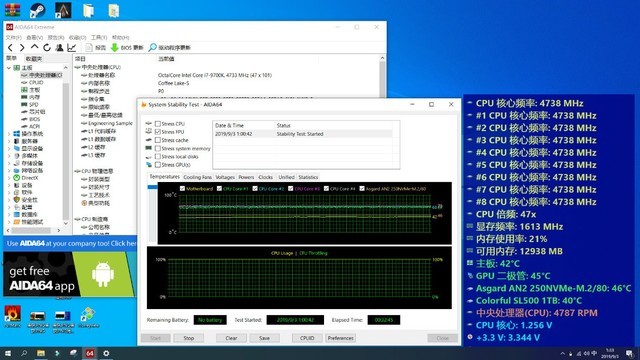This screenshot has width=640, height=360.
Task: Uncheck the Stress FPU checkbox
Action: click(x=158, y=132)
